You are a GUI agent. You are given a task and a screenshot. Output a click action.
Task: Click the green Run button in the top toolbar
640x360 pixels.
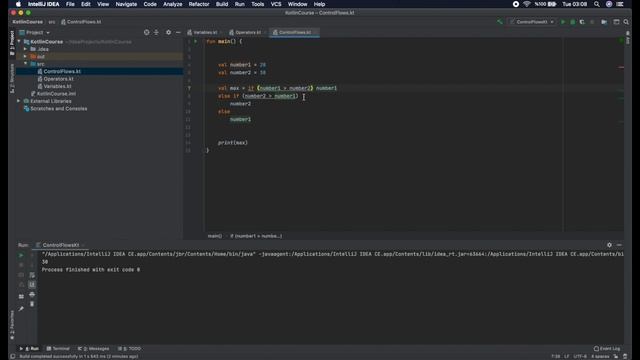click(563, 22)
